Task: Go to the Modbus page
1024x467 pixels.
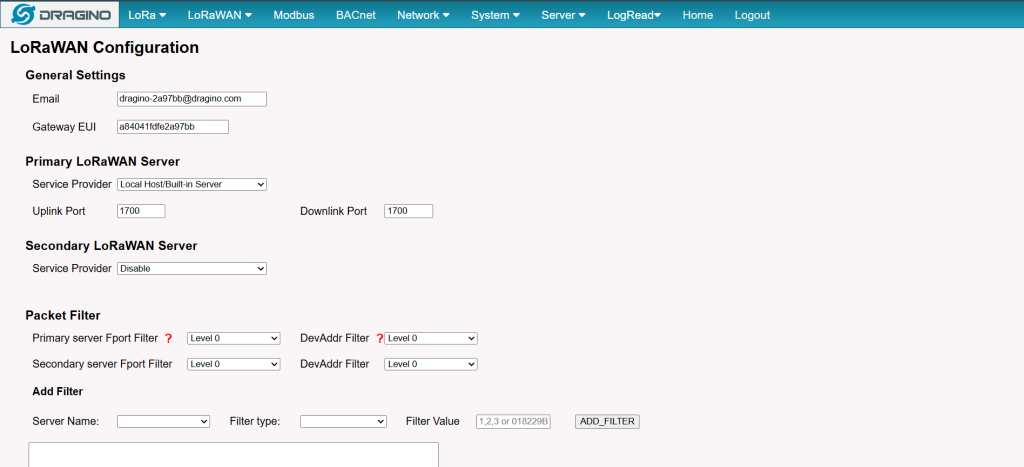Action: click(x=294, y=15)
